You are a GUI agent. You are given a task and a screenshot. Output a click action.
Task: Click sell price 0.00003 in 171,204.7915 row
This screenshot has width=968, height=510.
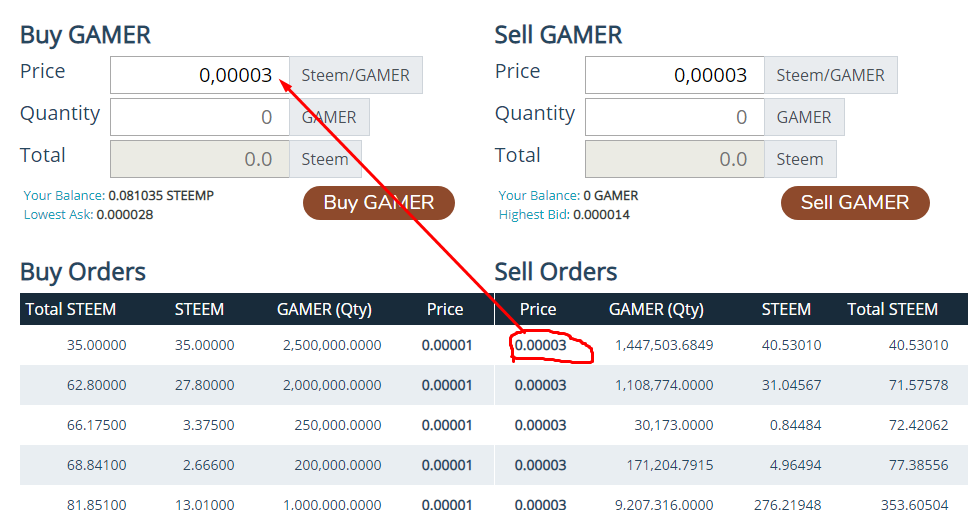541,466
